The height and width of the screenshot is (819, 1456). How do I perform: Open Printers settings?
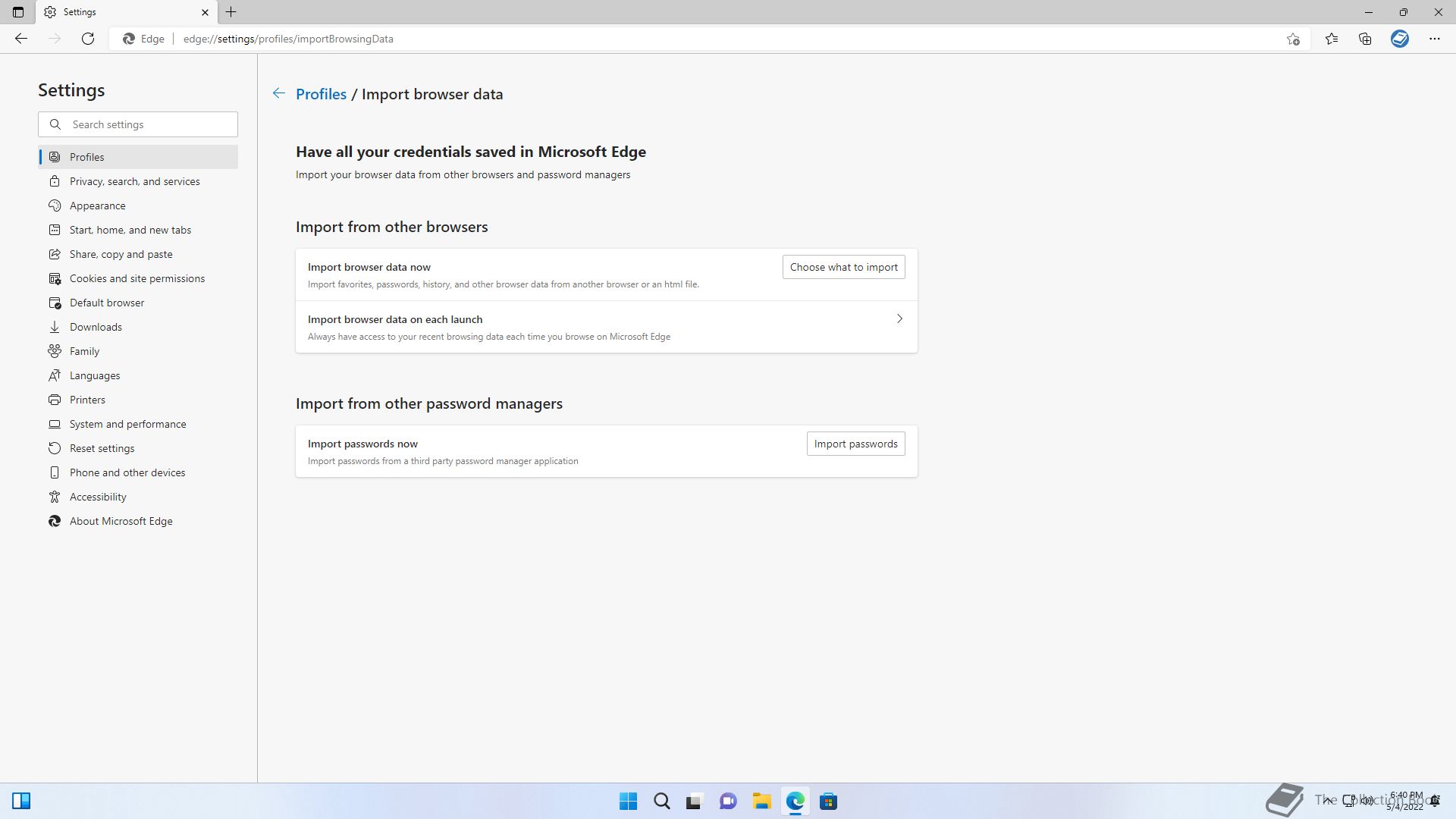[138, 400]
